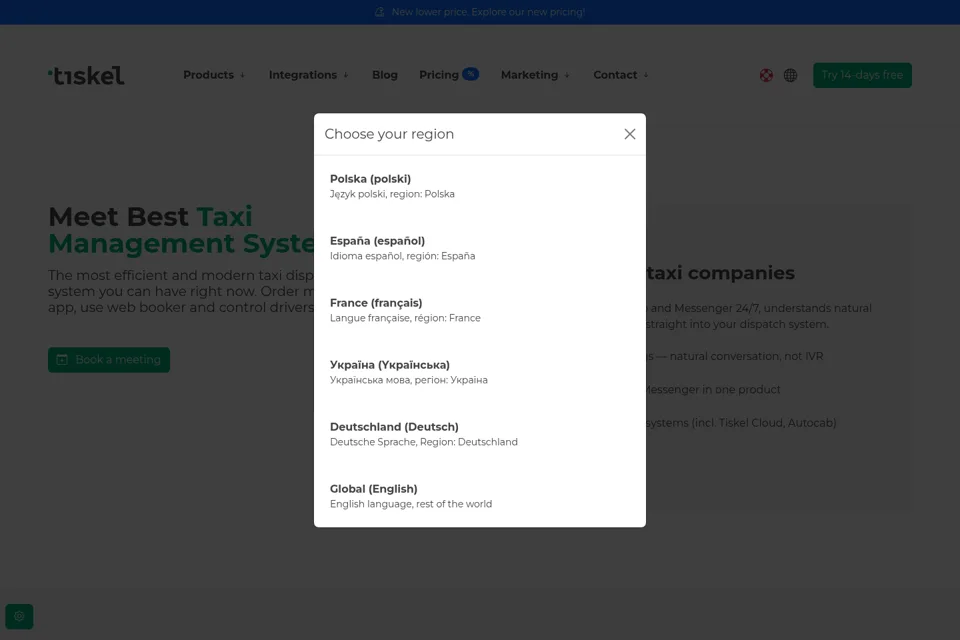Click the "Choose your region" dialog title
The width and height of the screenshot is (960, 640).
(389, 134)
